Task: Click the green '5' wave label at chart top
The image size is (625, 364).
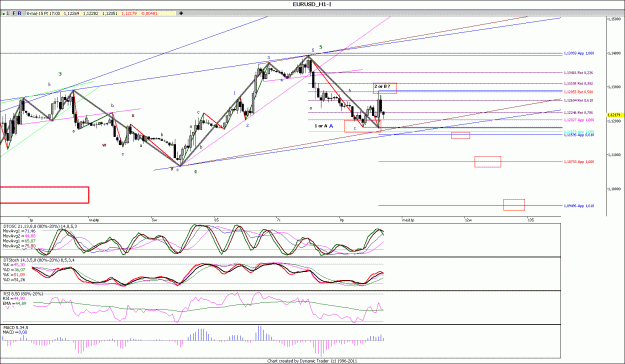Action: pos(320,47)
